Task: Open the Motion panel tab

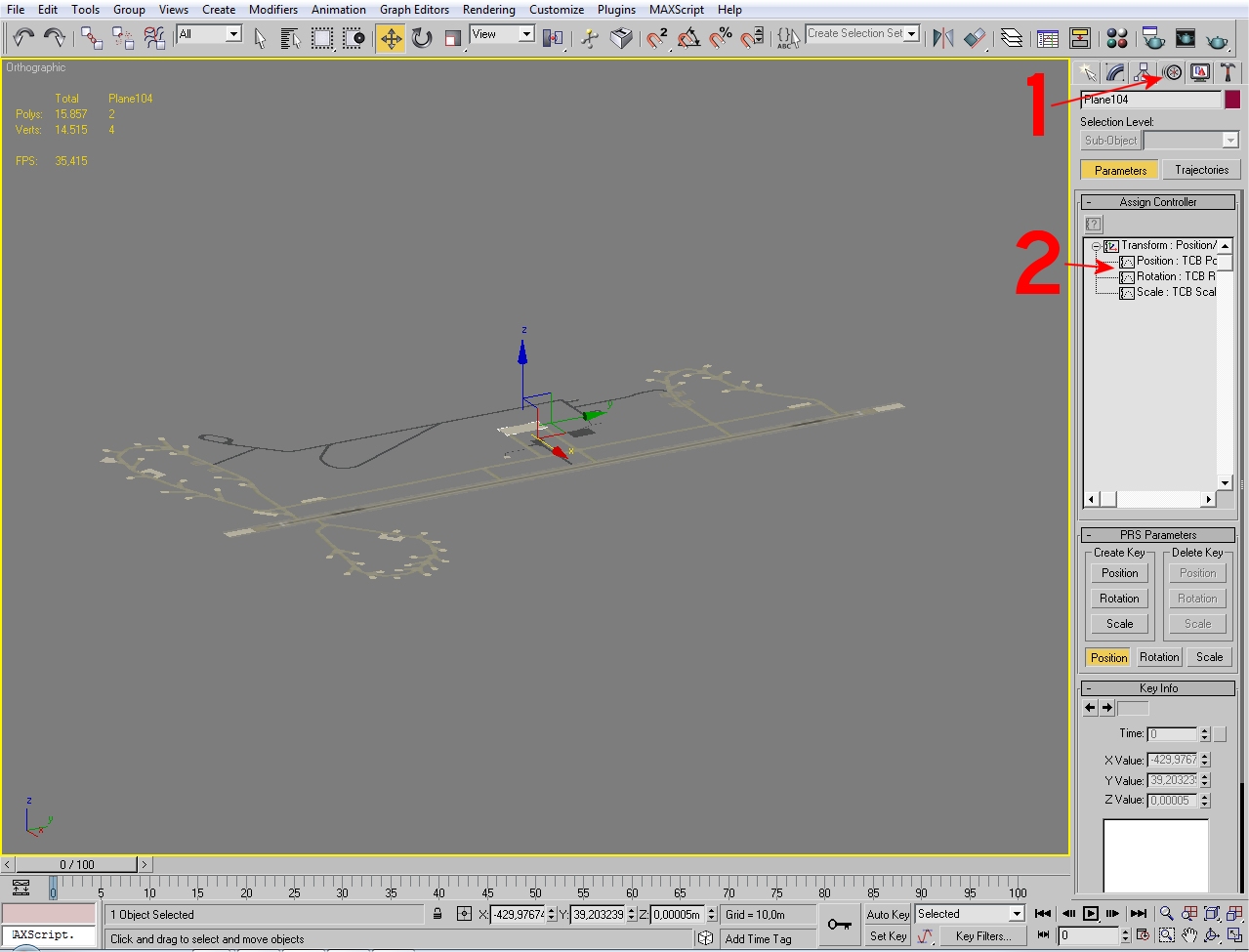Action: pos(1172,73)
